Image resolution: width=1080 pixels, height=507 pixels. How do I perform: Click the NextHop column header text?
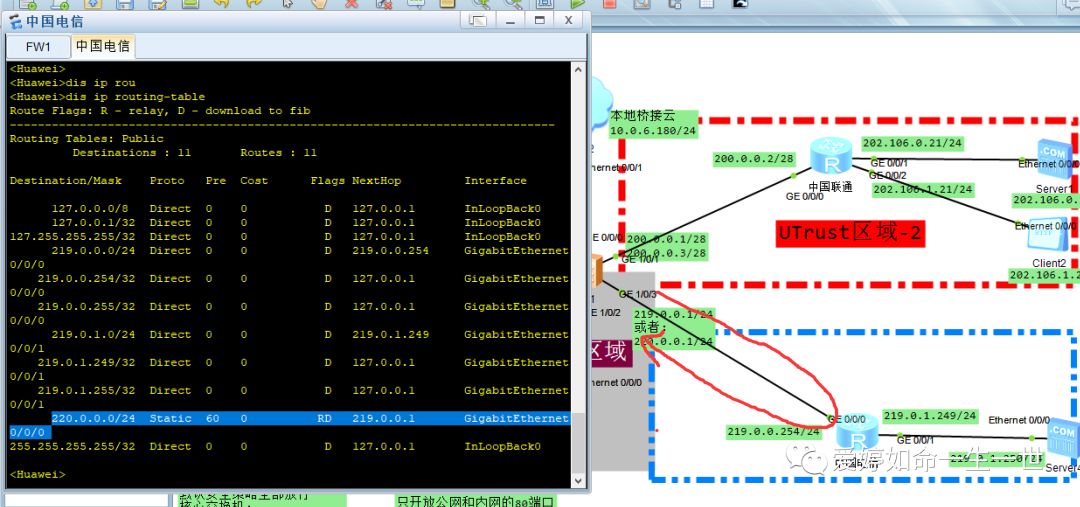click(x=376, y=180)
